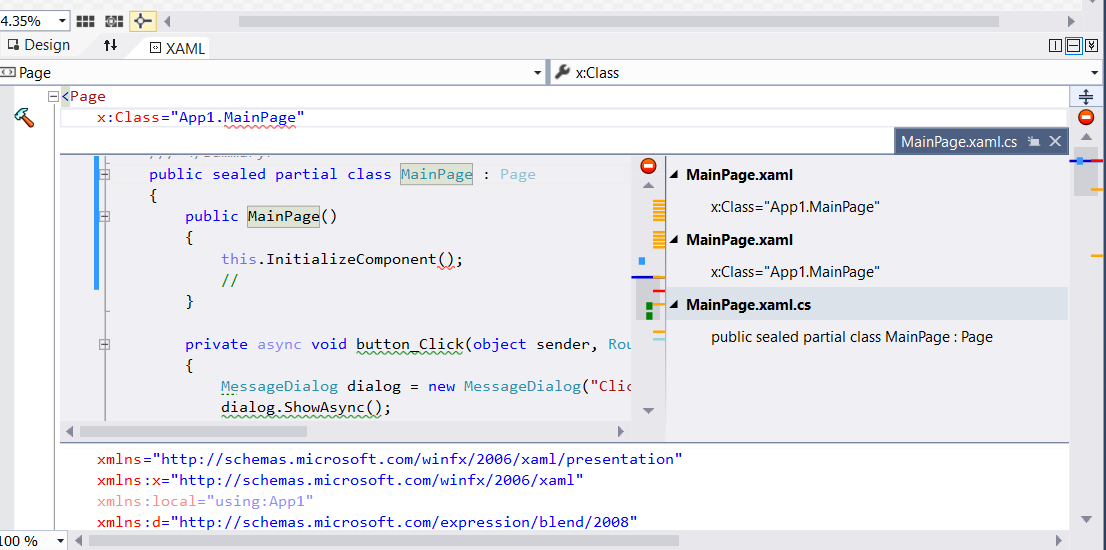
Task: Click the MessageDialog type name at line start
Action: (x=280, y=386)
